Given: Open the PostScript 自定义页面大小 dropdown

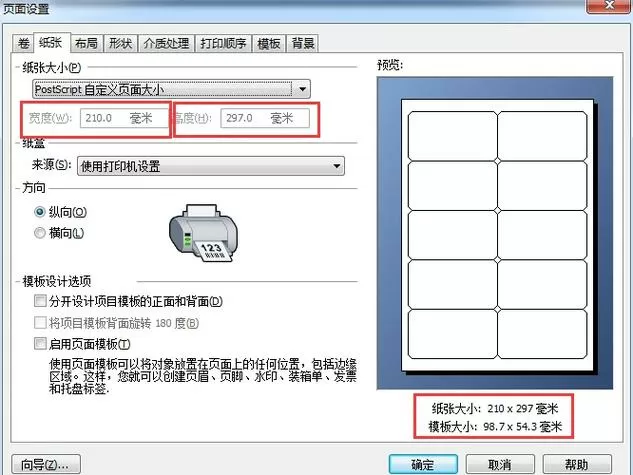Looking at the screenshot, I should tap(171, 89).
